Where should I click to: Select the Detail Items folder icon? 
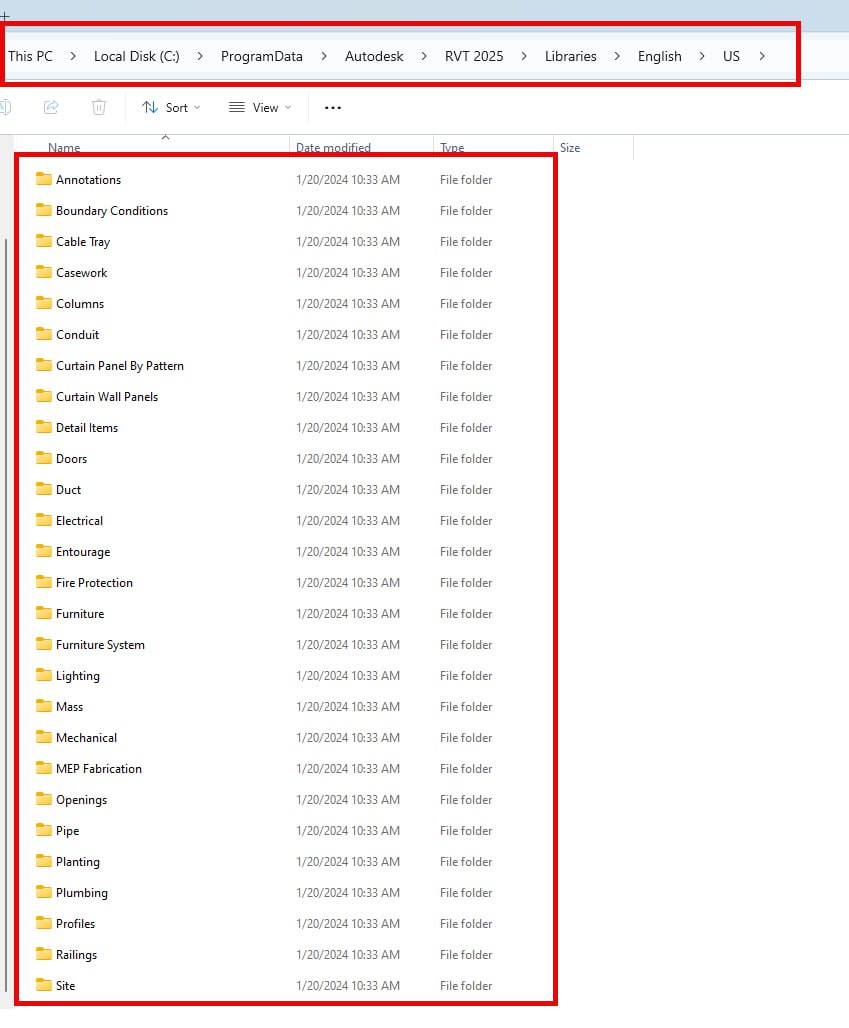pyautogui.click(x=44, y=427)
